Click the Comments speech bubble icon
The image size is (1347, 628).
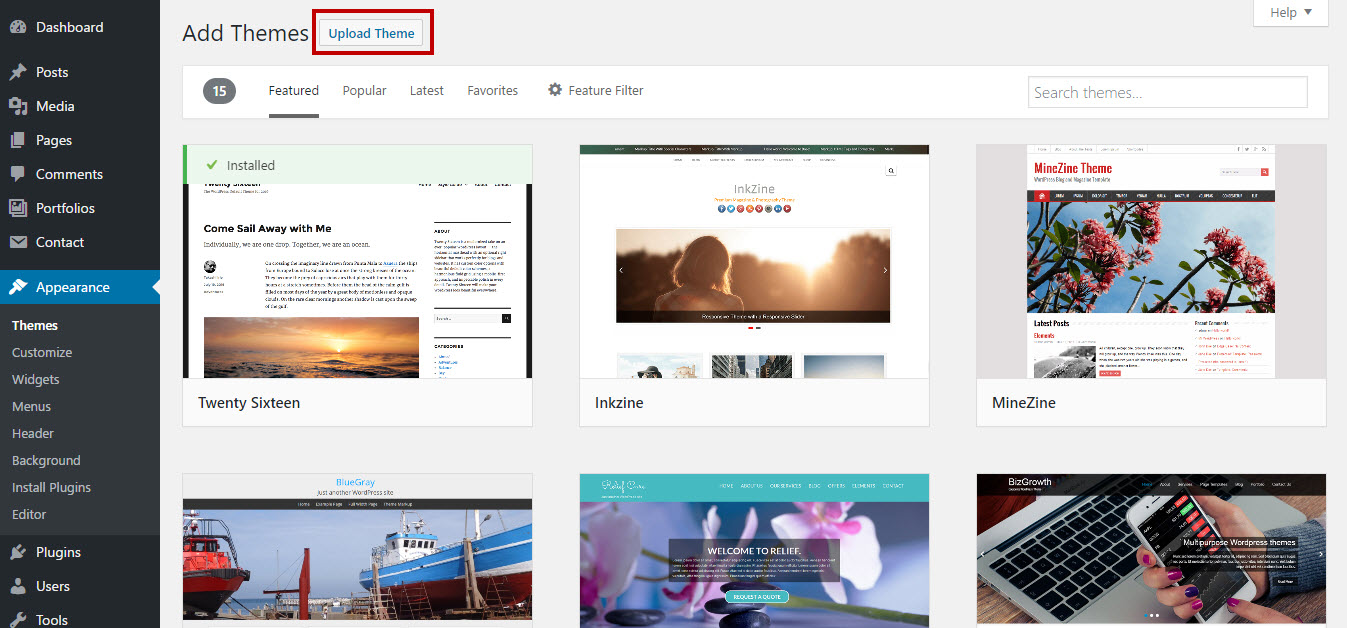coord(18,174)
